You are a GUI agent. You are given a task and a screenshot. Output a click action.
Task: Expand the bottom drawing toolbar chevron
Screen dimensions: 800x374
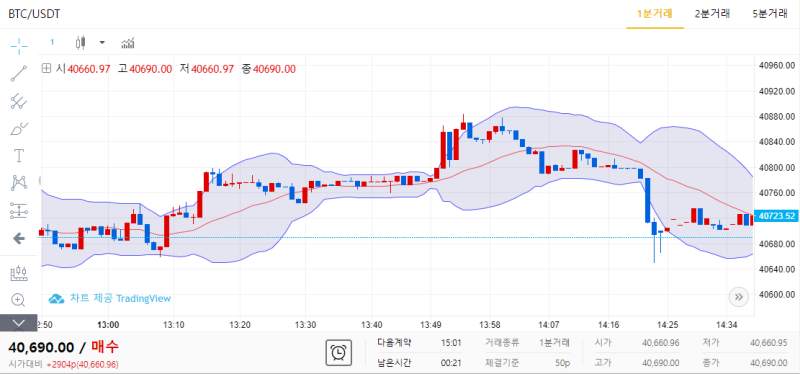click(x=19, y=323)
